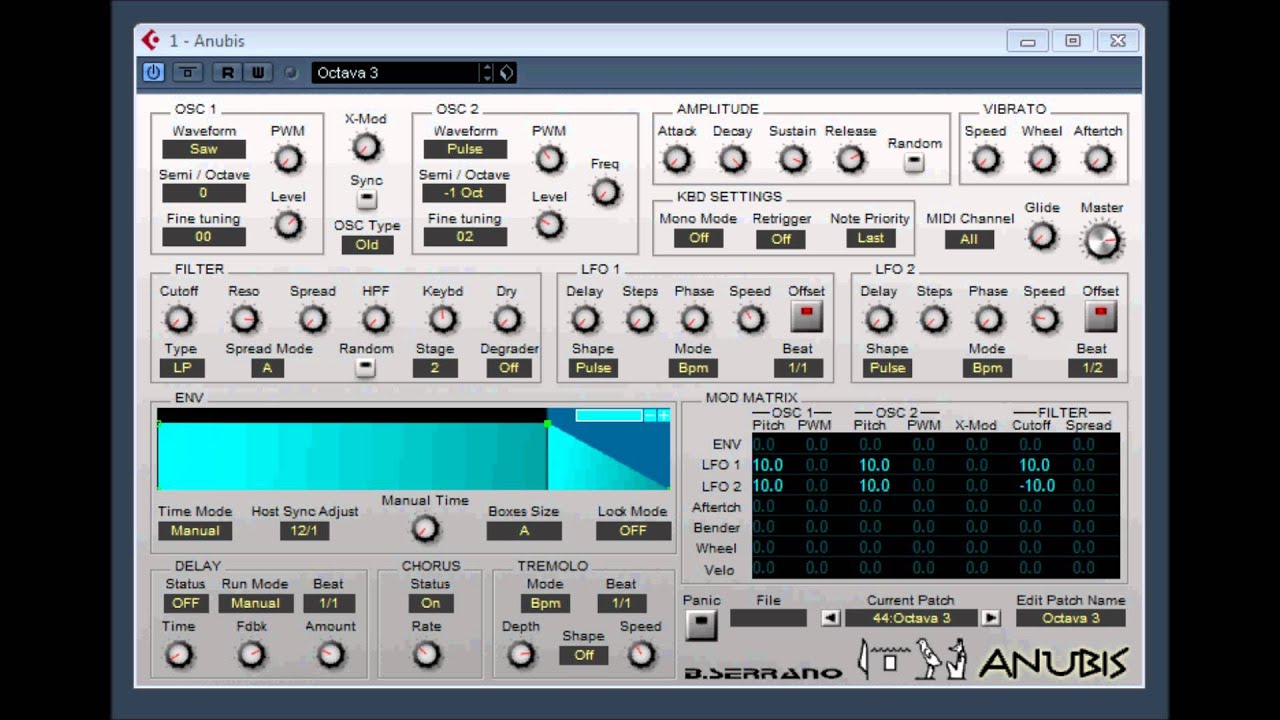Toggle the Amplitude Random switch
Screen dimensions: 1280x720
tap(914, 163)
